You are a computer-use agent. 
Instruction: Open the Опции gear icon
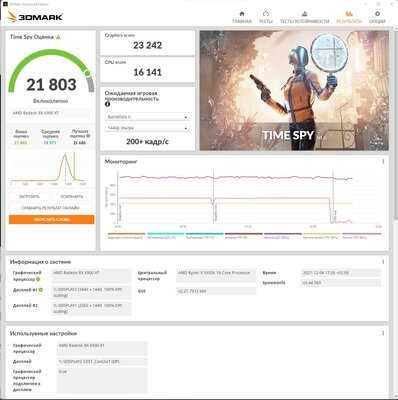(x=377, y=14)
